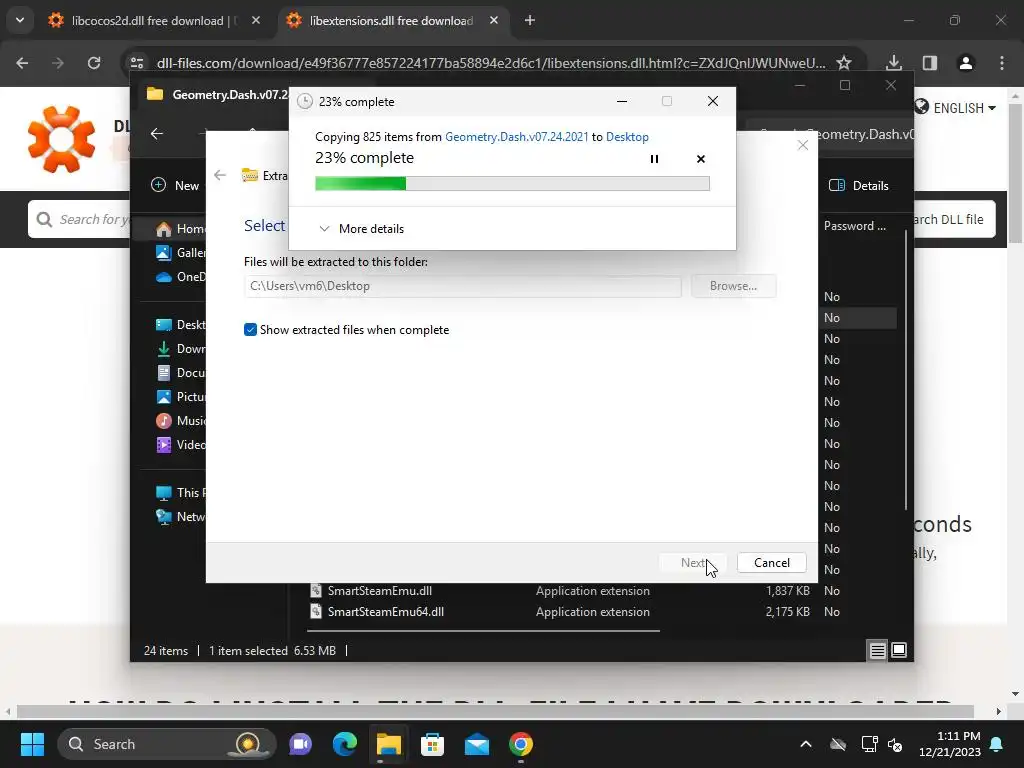Click the Browse... button in extract wizard
The width and height of the screenshot is (1024, 768).
click(x=733, y=286)
